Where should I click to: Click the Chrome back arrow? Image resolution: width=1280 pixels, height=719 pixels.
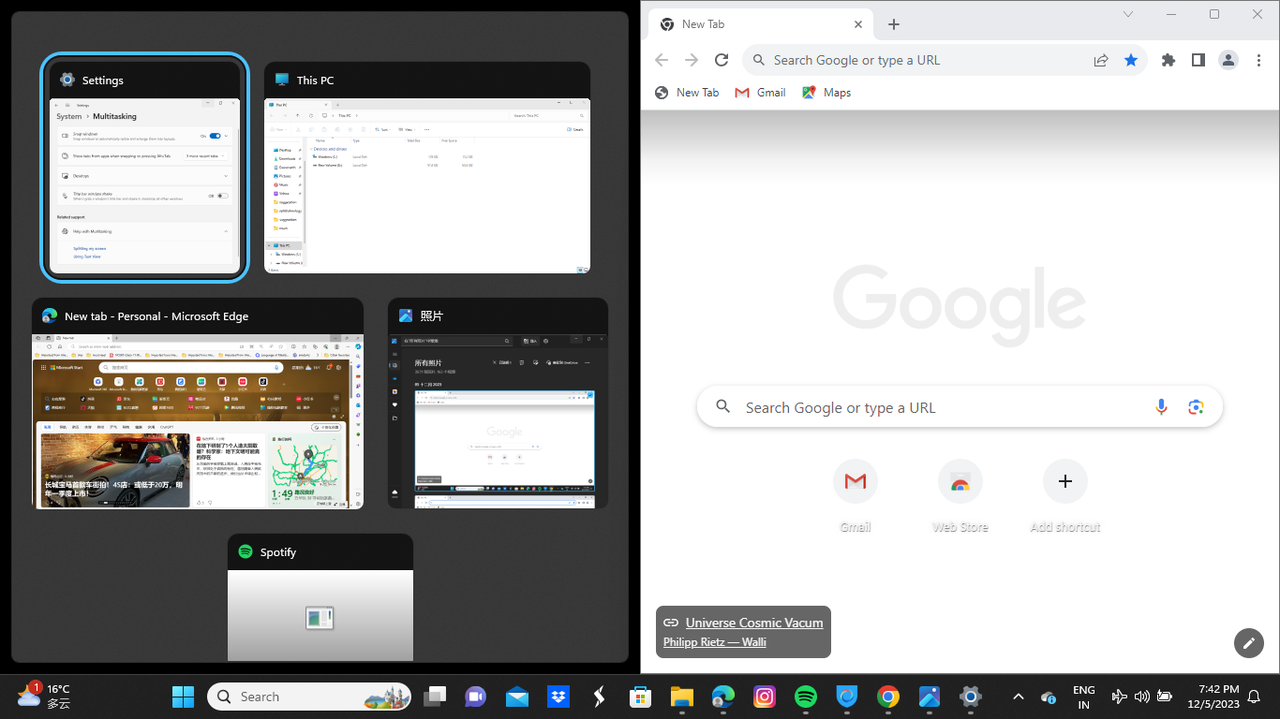pyautogui.click(x=661, y=60)
